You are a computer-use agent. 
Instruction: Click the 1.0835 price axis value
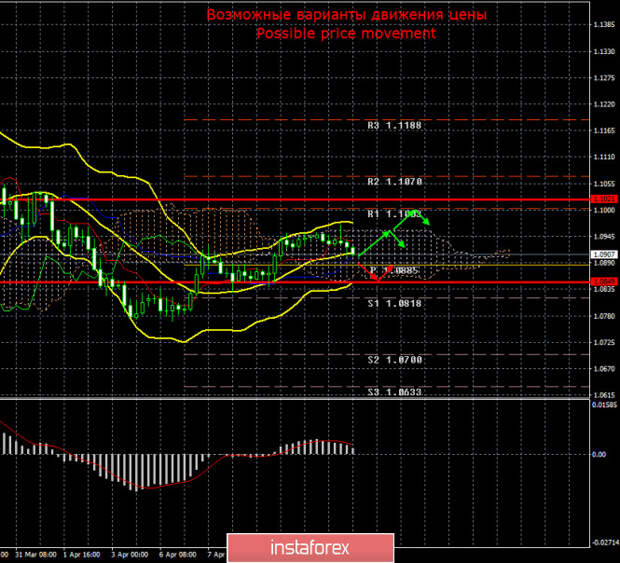point(604,289)
